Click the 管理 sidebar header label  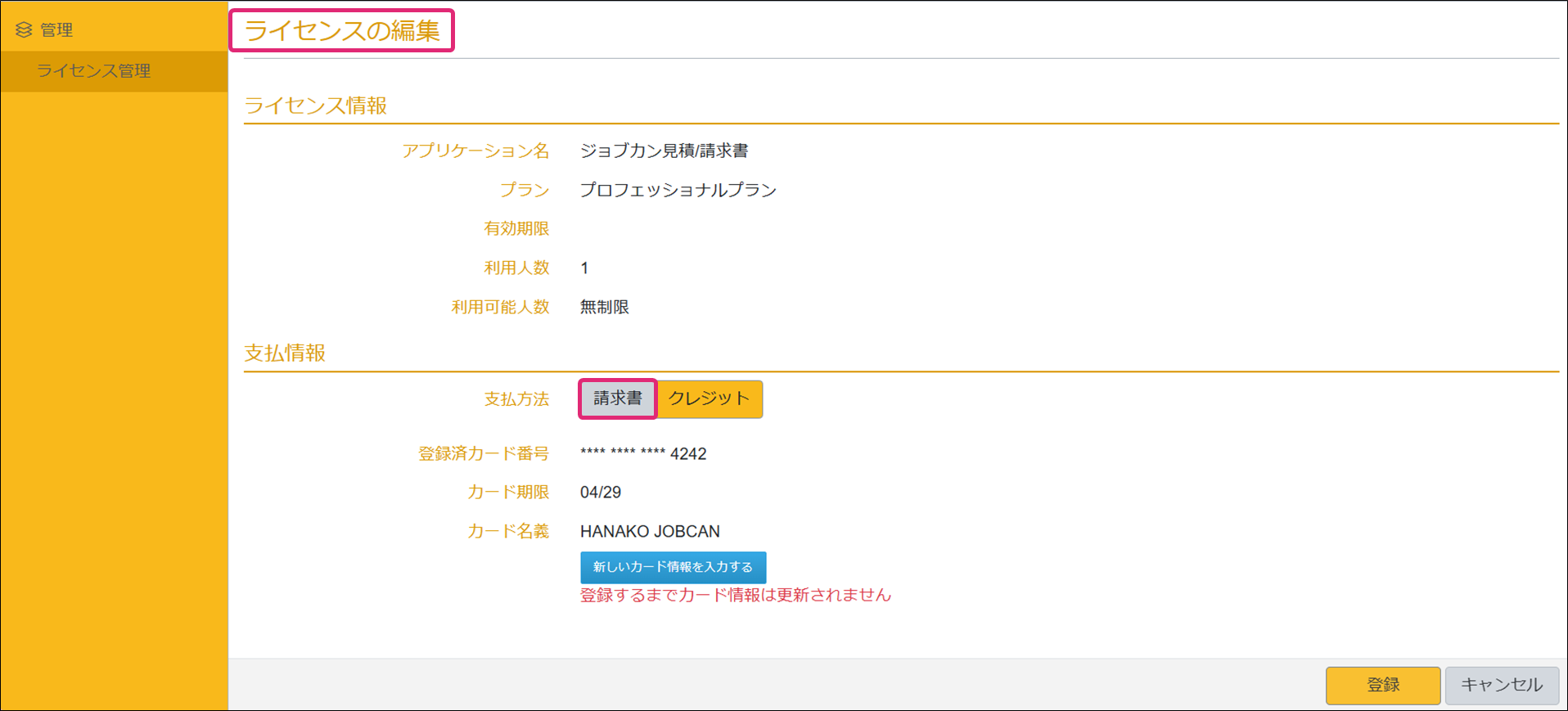coord(56,30)
